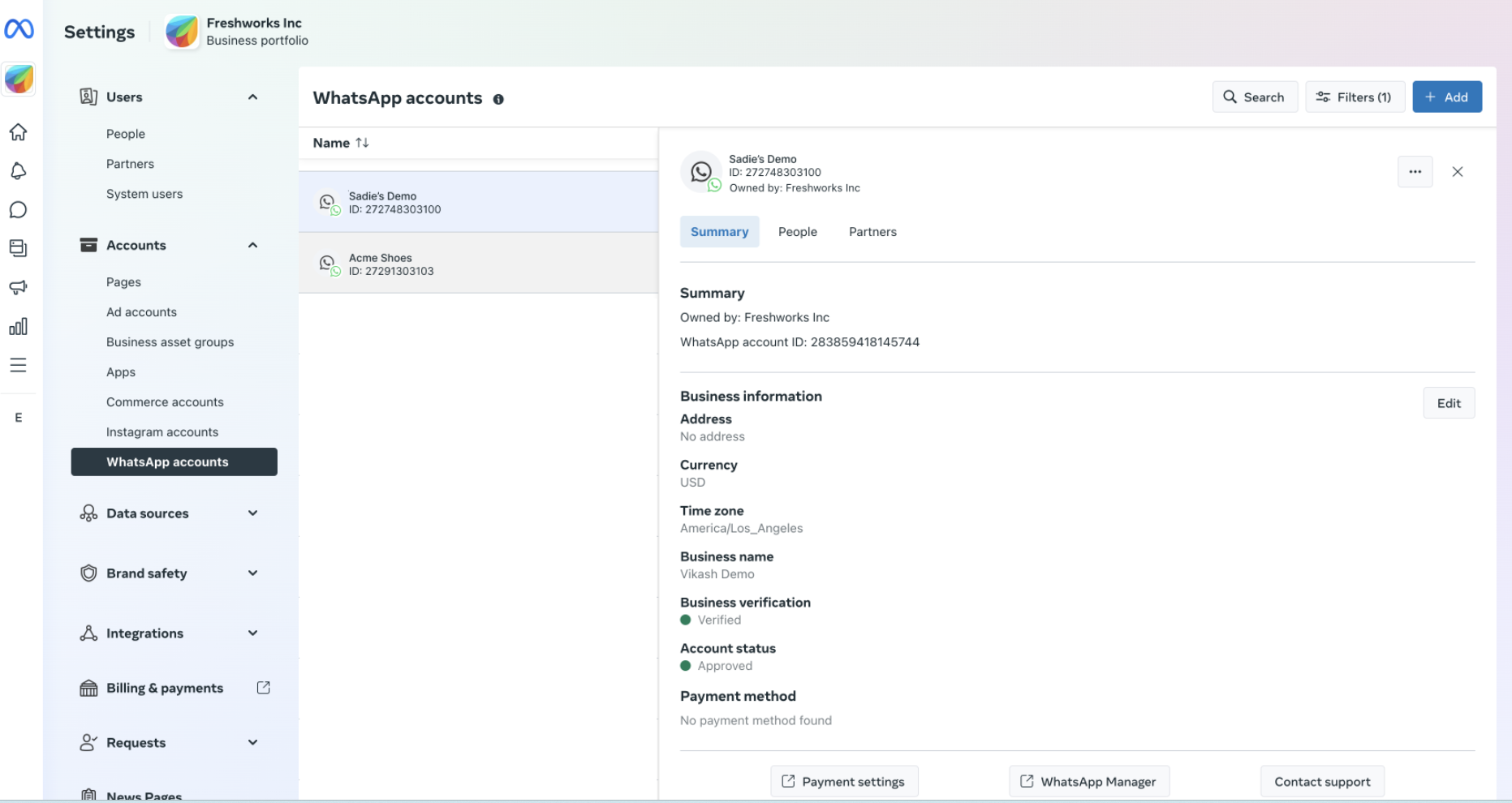Open People under Users
This screenshot has height=803, width=1512.
[126, 134]
